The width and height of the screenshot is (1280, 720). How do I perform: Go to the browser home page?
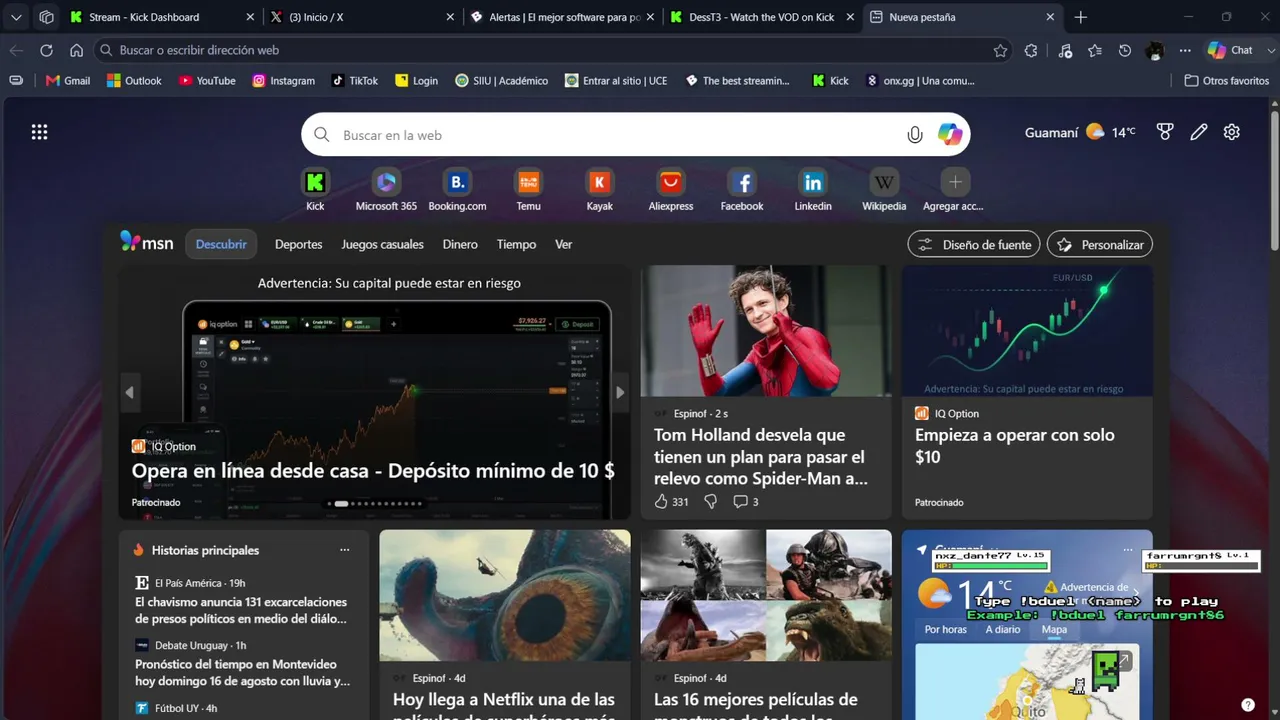tap(76, 50)
